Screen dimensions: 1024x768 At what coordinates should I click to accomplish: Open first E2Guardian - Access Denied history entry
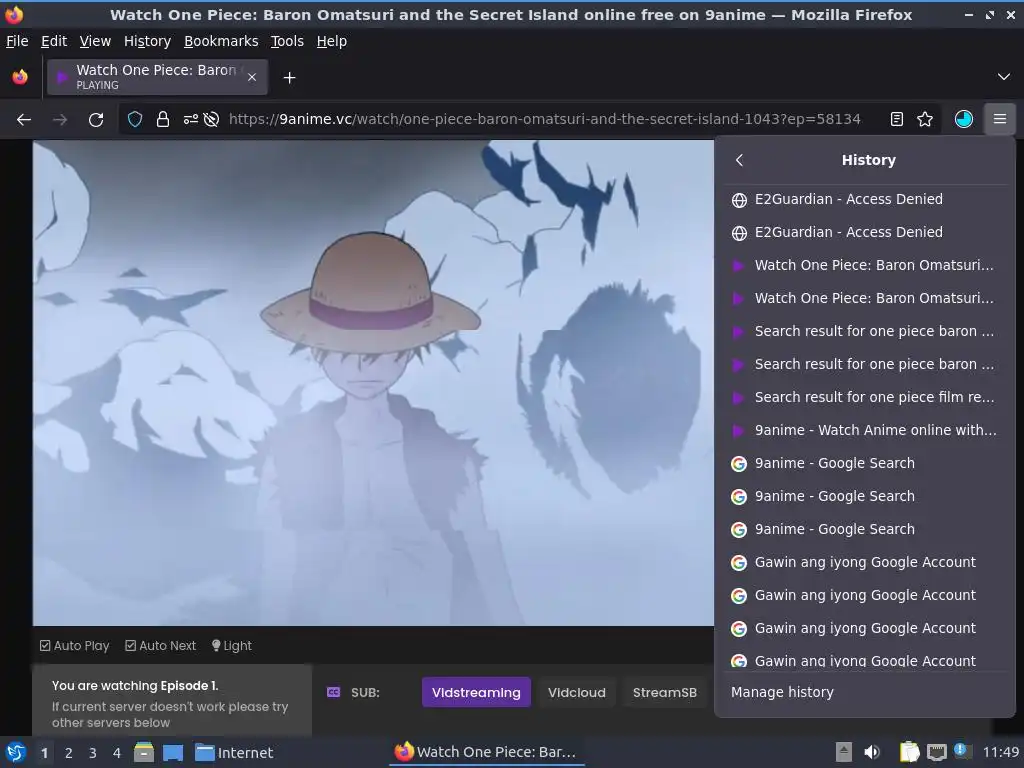pos(865,199)
